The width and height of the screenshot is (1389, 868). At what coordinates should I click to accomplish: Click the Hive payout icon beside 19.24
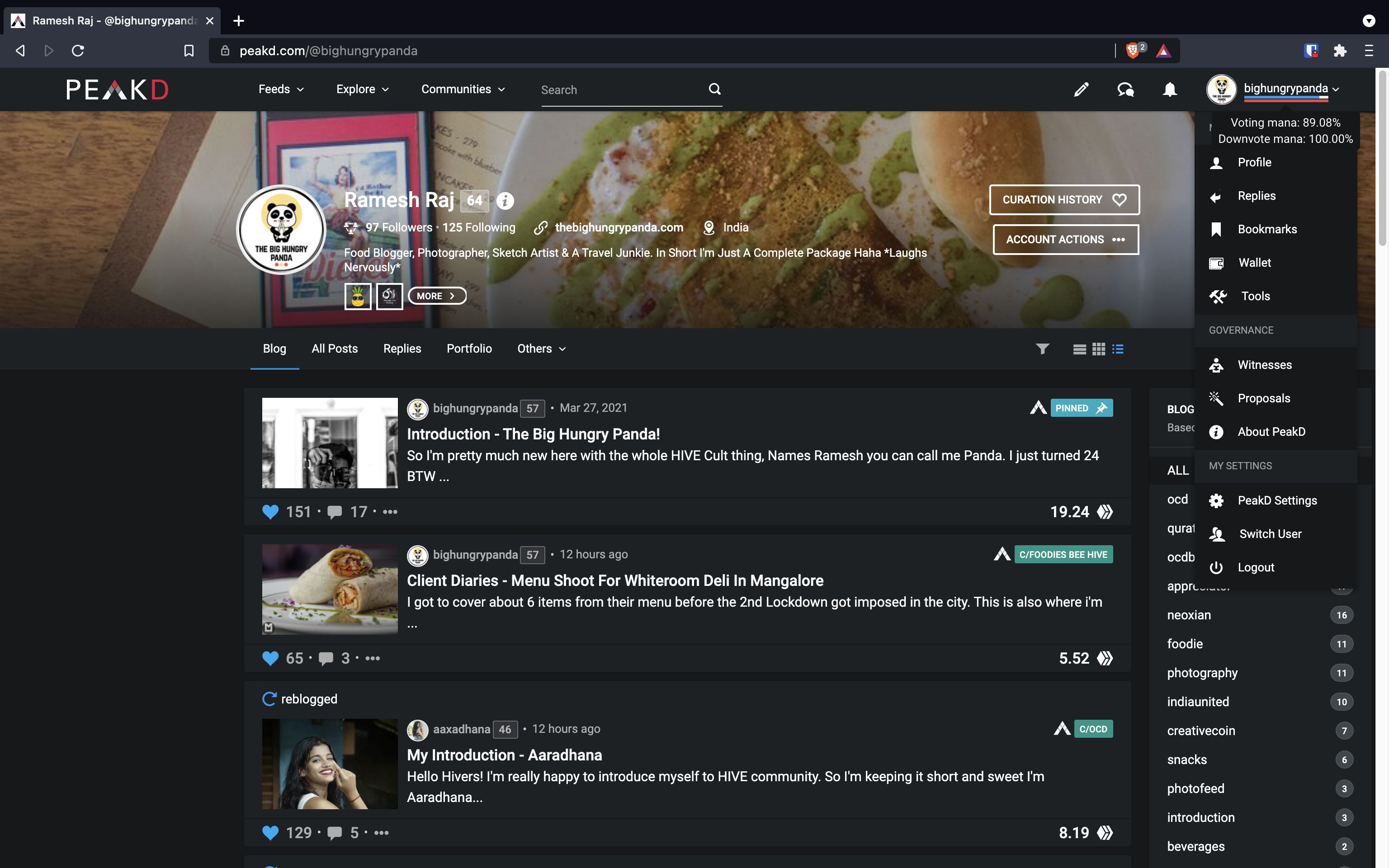(x=1105, y=511)
